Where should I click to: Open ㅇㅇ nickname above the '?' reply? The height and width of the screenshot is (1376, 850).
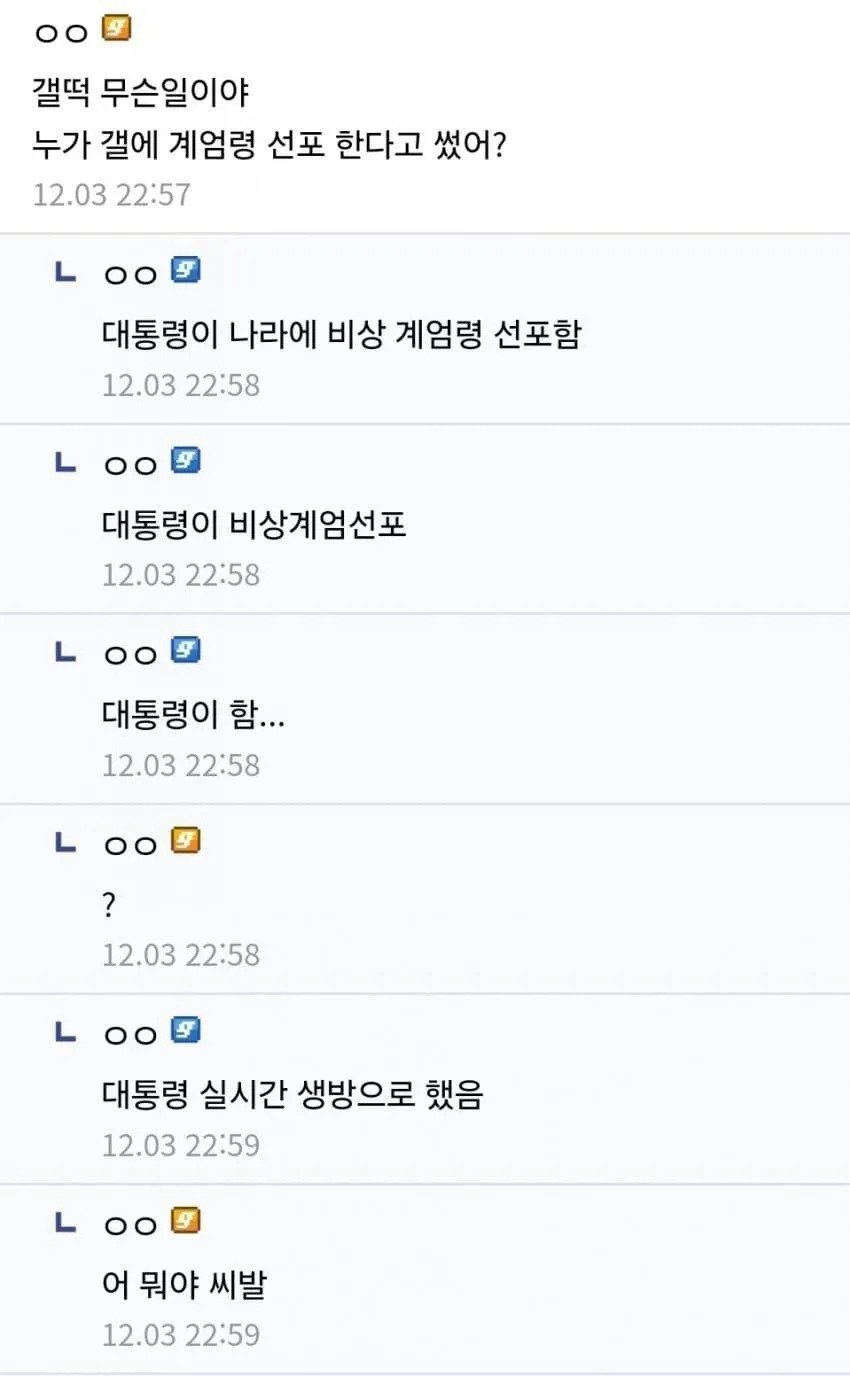[131, 844]
